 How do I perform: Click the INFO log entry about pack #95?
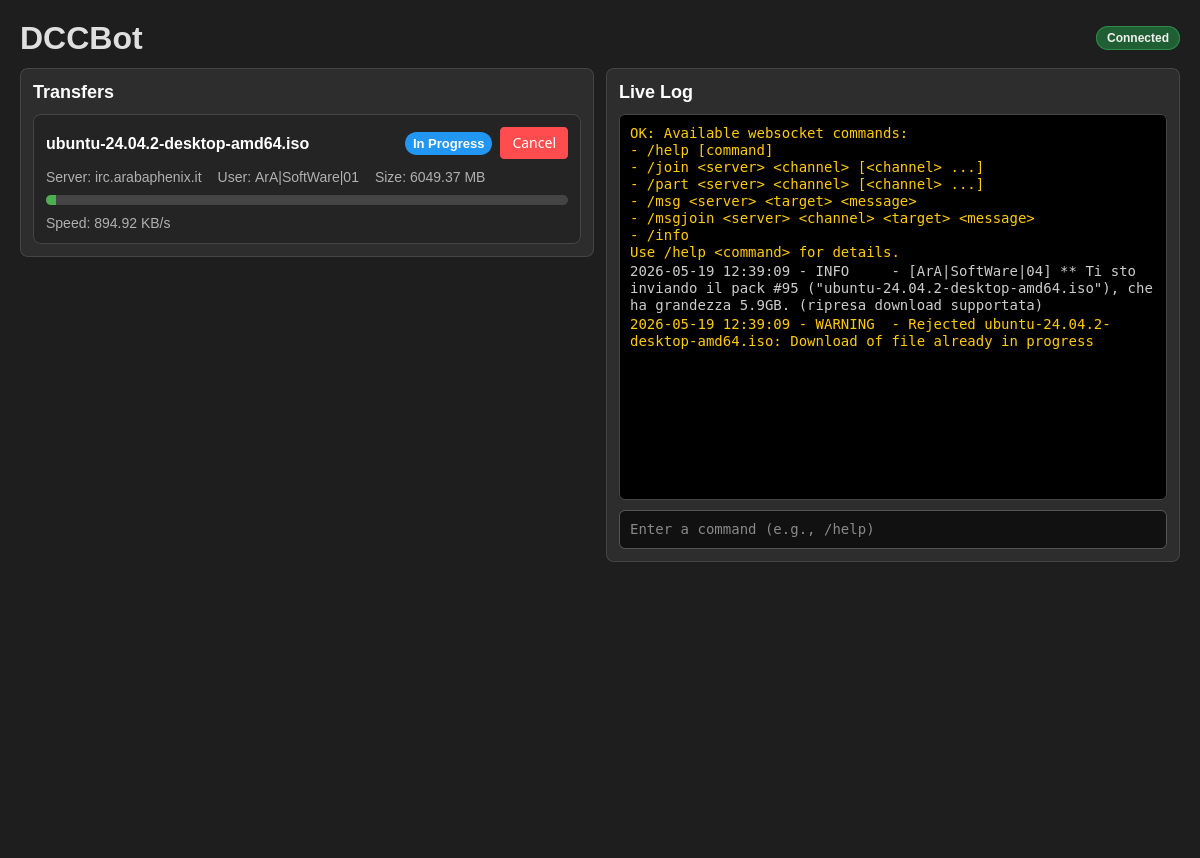click(x=892, y=288)
